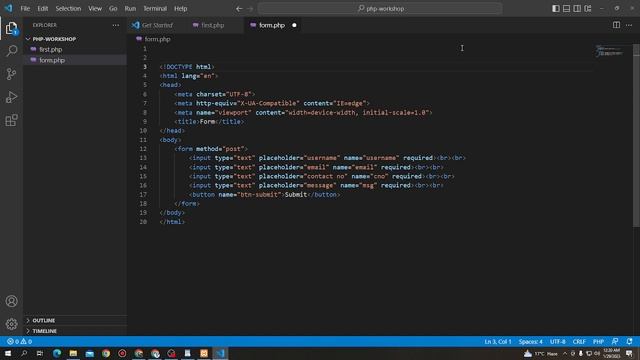This screenshot has height=360, width=640.
Task: Open the Help menu
Action: [180, 9]
